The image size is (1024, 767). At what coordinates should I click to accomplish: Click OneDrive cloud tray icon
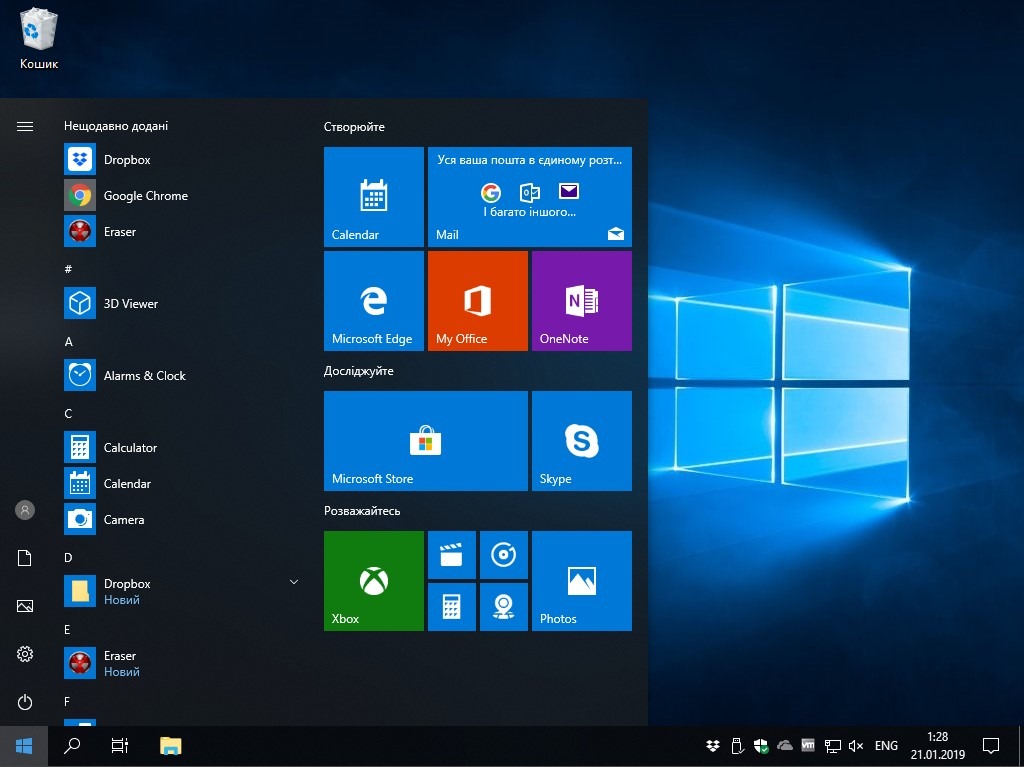coord(784,745)
